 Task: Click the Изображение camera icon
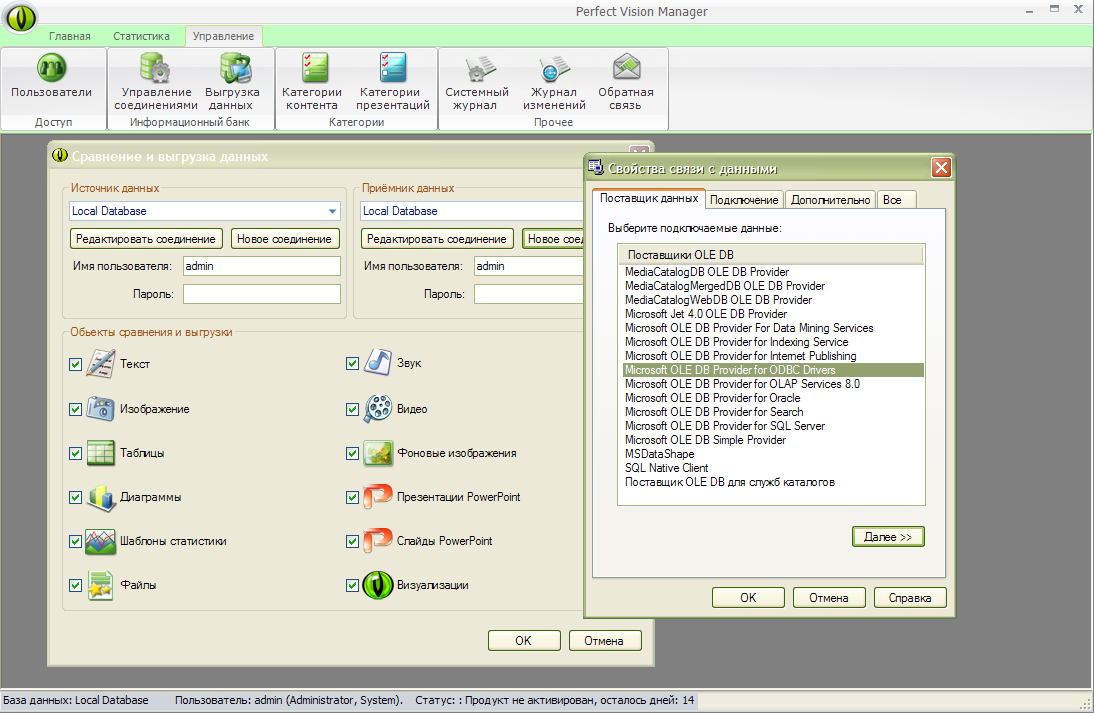(x=100, y=409)
